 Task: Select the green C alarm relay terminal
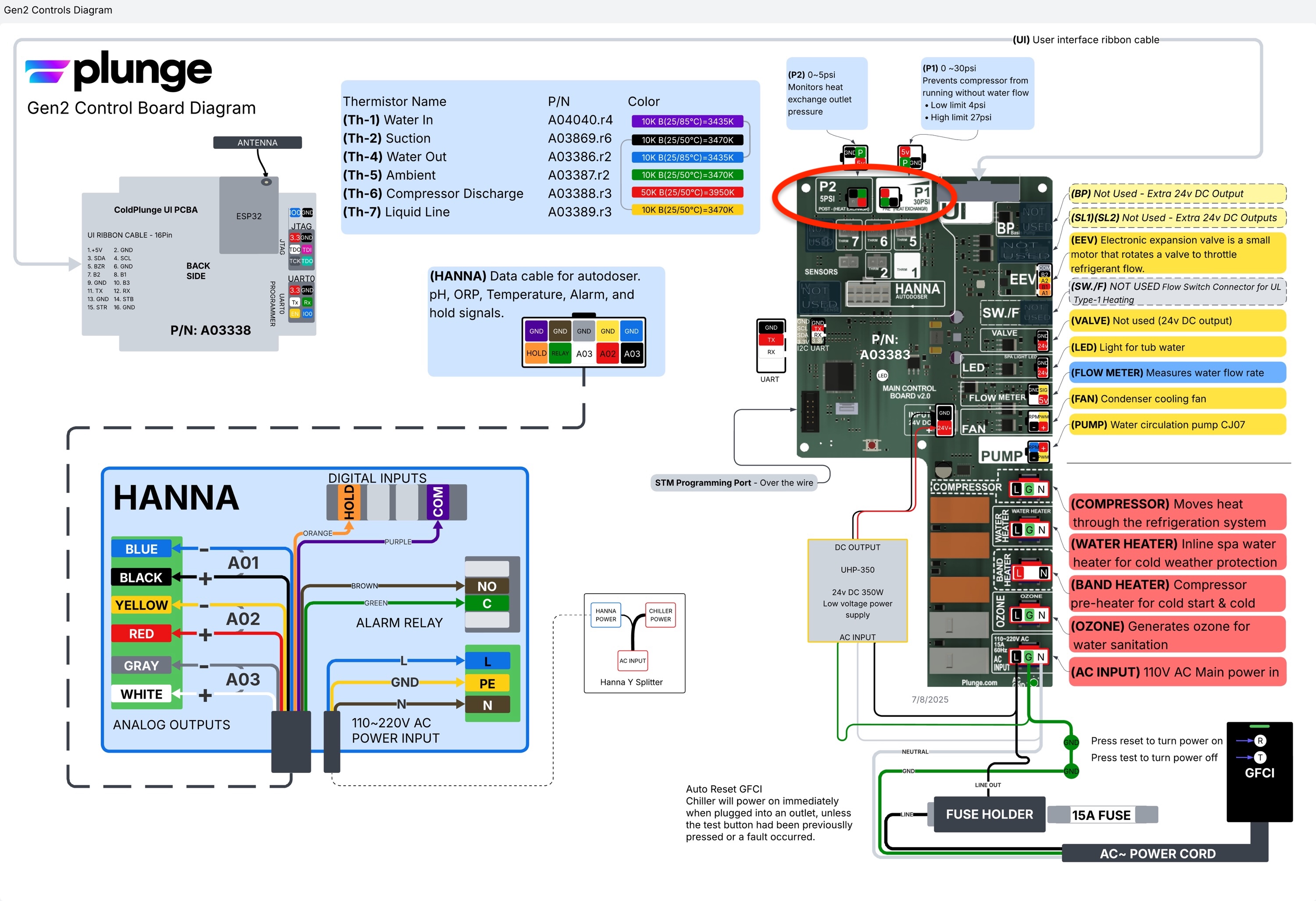[487, 603]
